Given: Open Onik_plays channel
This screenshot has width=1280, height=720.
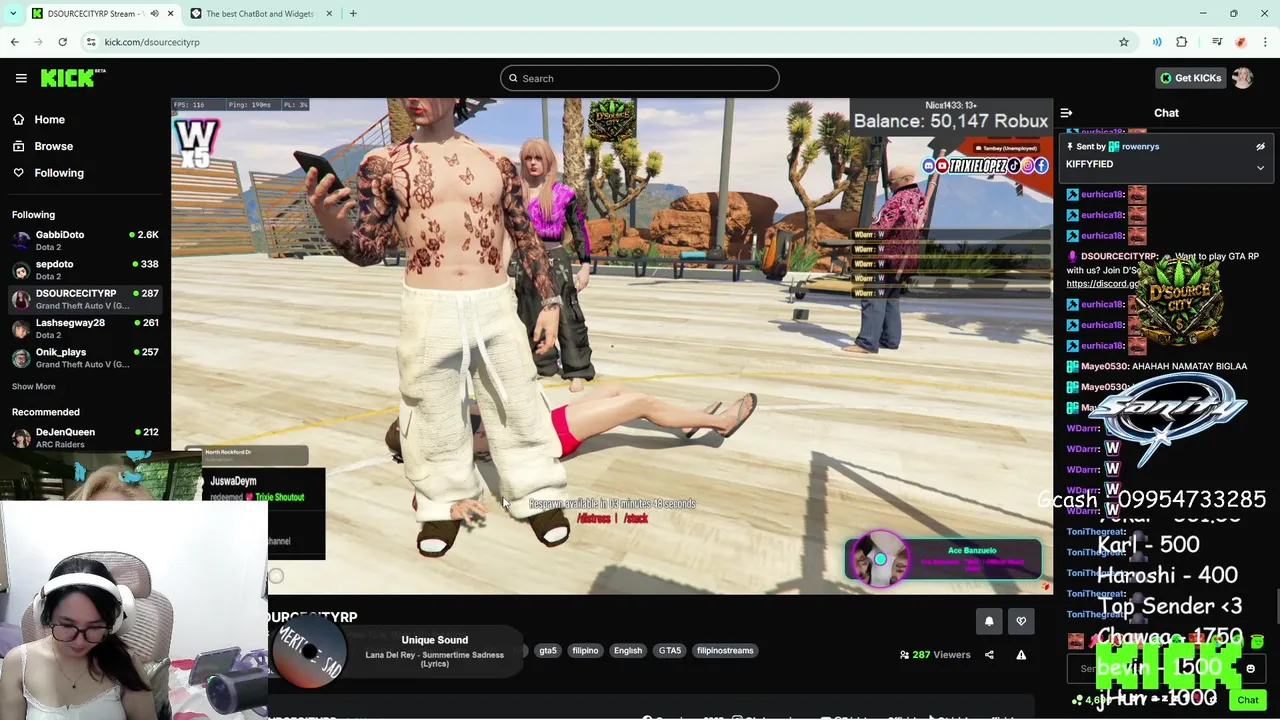Looking at the screenshot, I should (x=85, y=358).
